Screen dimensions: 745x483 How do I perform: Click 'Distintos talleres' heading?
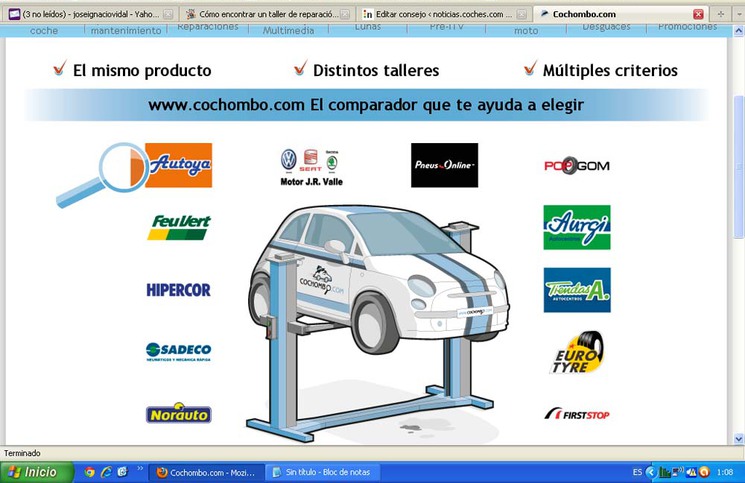(376, 71)
